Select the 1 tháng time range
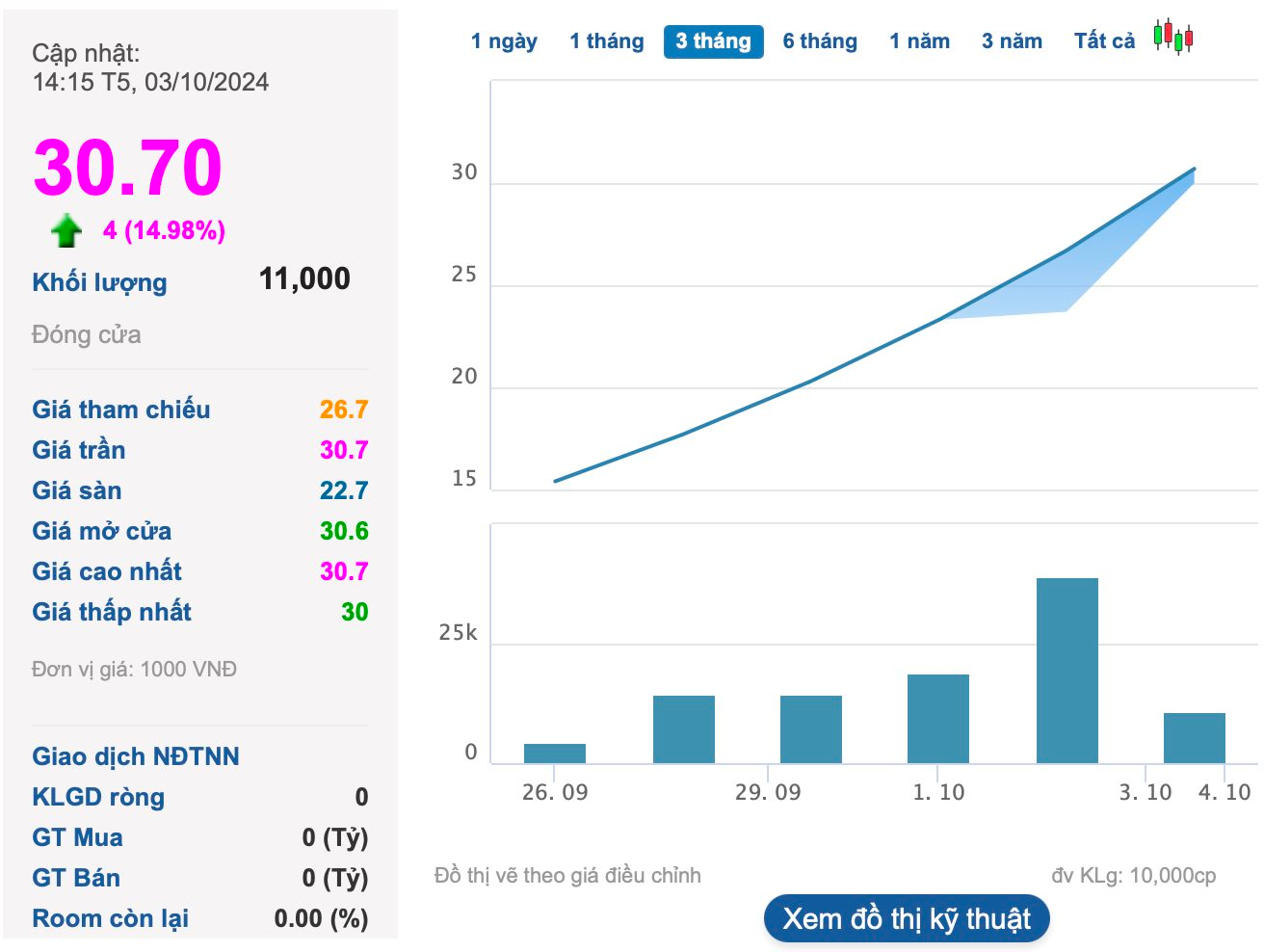Image resolution: width=1264 pixels, height=952 pixels. coord(606,41)
